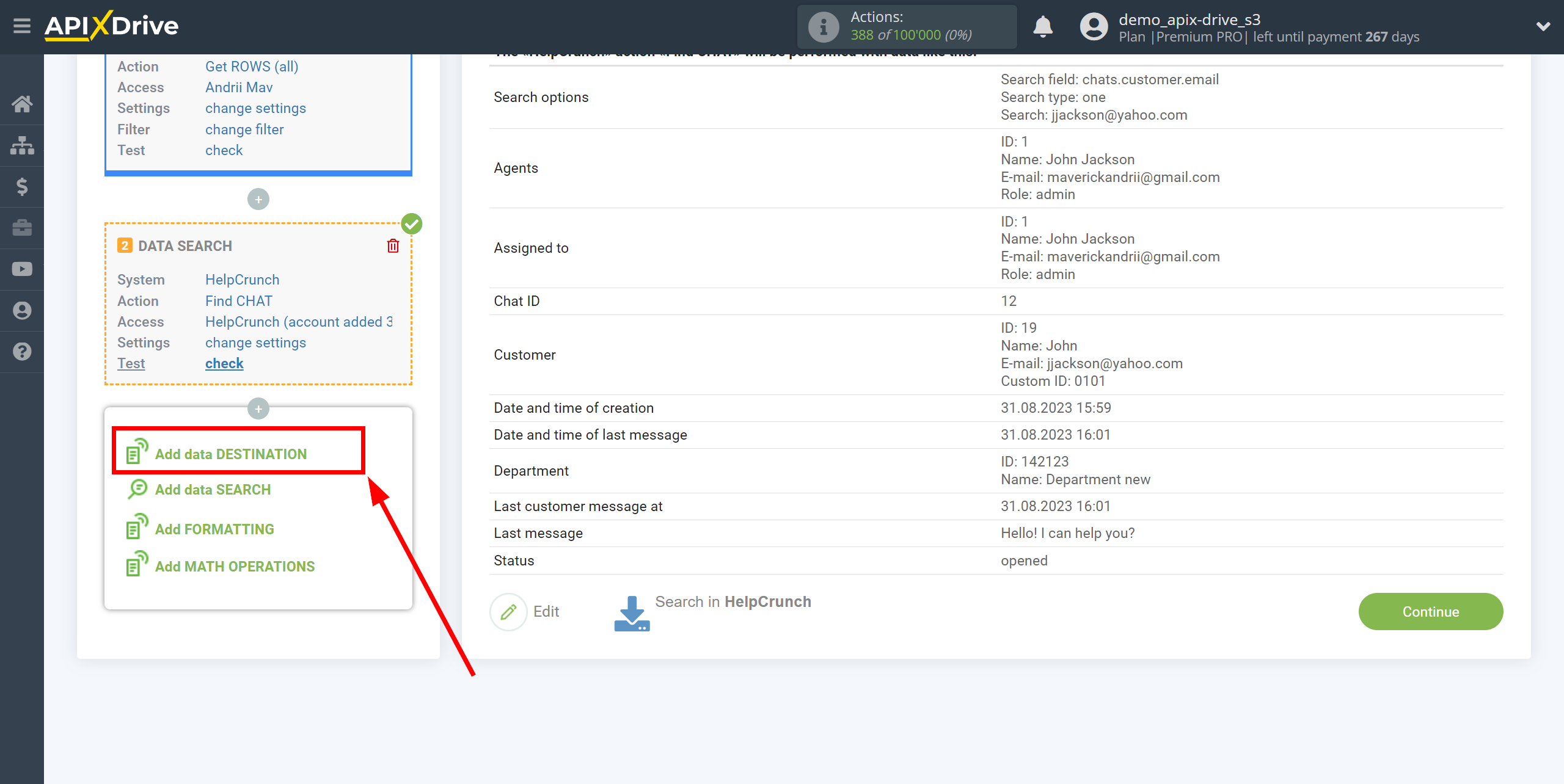Select Add data DESTINATION
Viewport: 1564px width, 784px height.
231,454
